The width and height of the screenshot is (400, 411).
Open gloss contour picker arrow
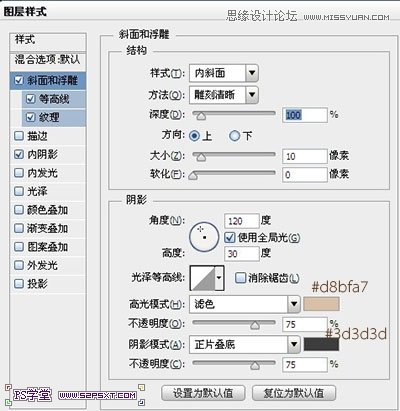(x=219, y=278)
